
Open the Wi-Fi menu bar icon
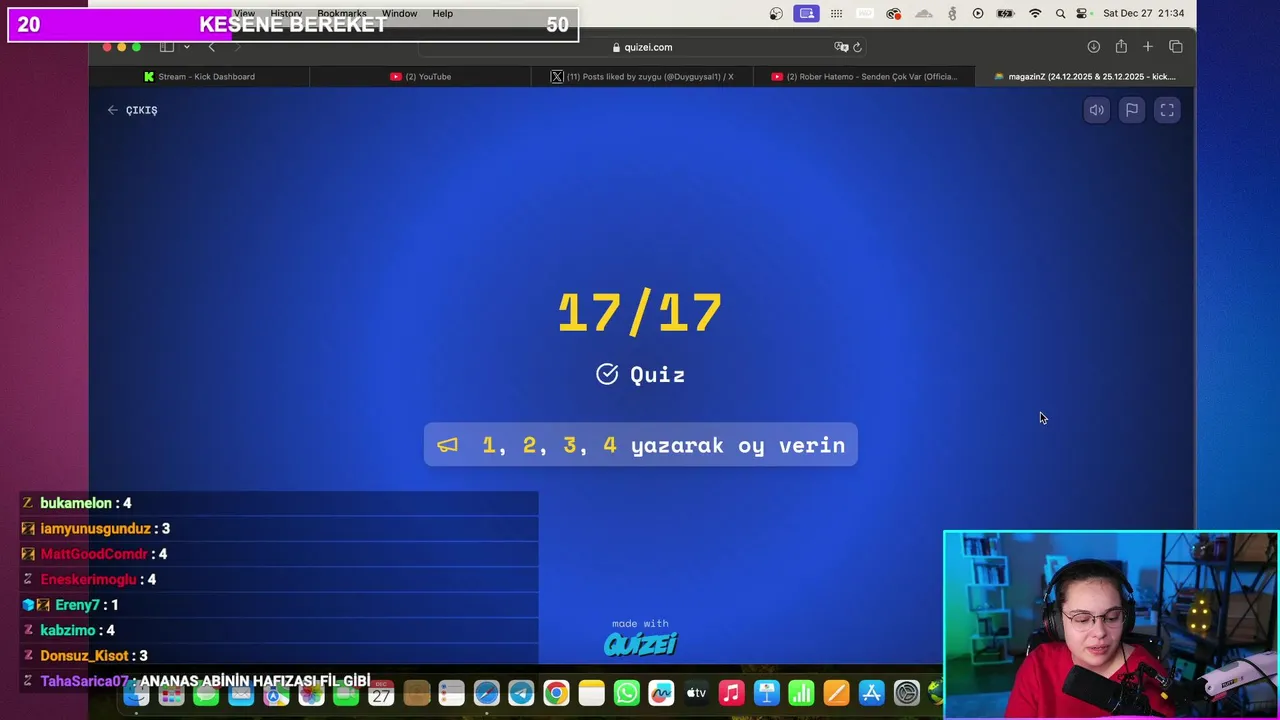(x=1035, y=13)
